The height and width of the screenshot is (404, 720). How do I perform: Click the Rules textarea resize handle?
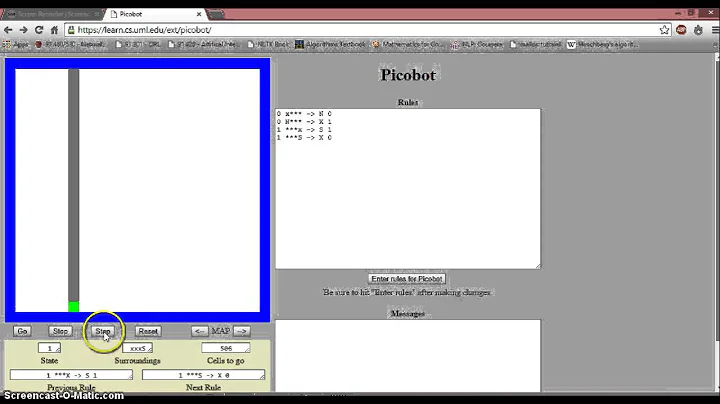538,266
